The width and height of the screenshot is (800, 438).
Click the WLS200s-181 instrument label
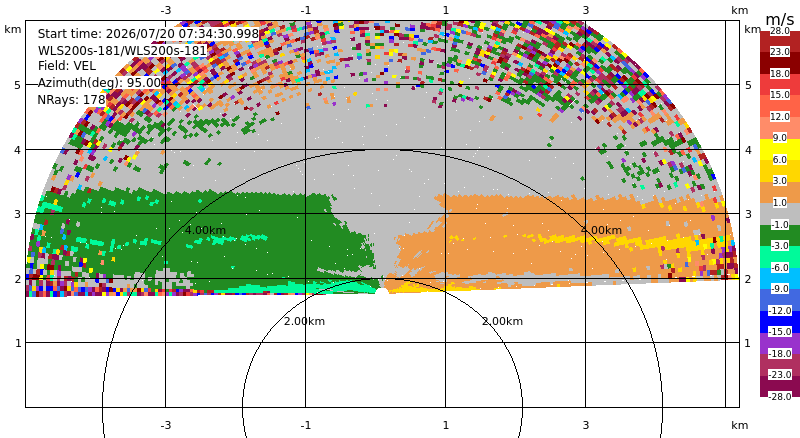(x=122, y=50)
